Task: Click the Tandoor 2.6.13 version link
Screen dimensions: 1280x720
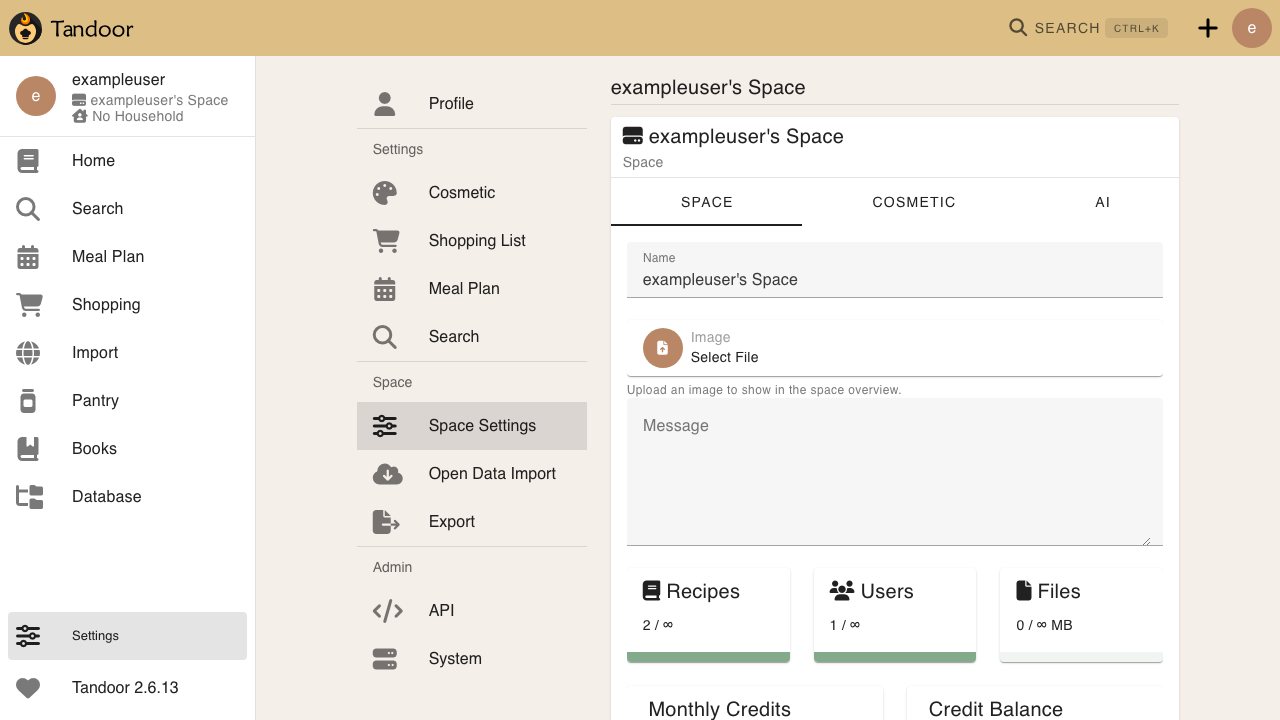Action: (x=125, y=688)
